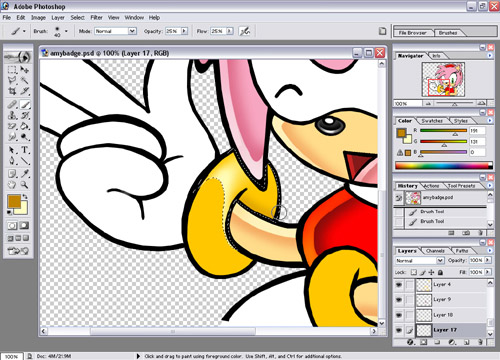Select the Pen tool
The width and height of the screenshot is (500, 360).
(12, 161)
